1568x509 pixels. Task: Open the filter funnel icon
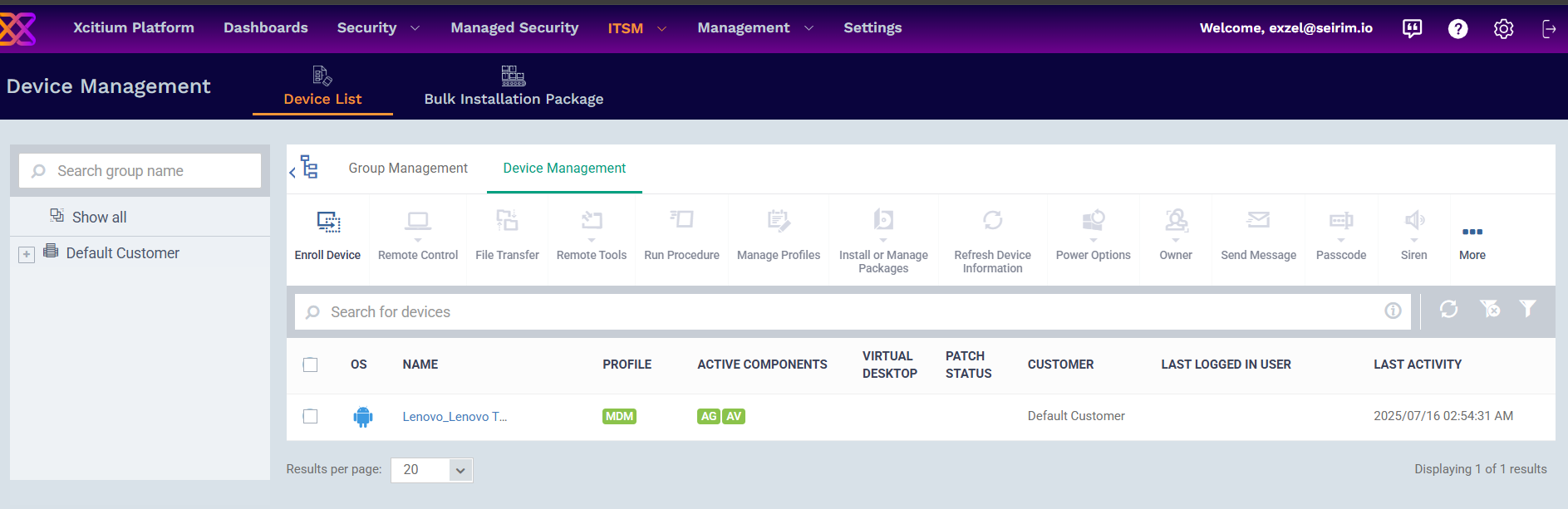[x=1527, y=309]
